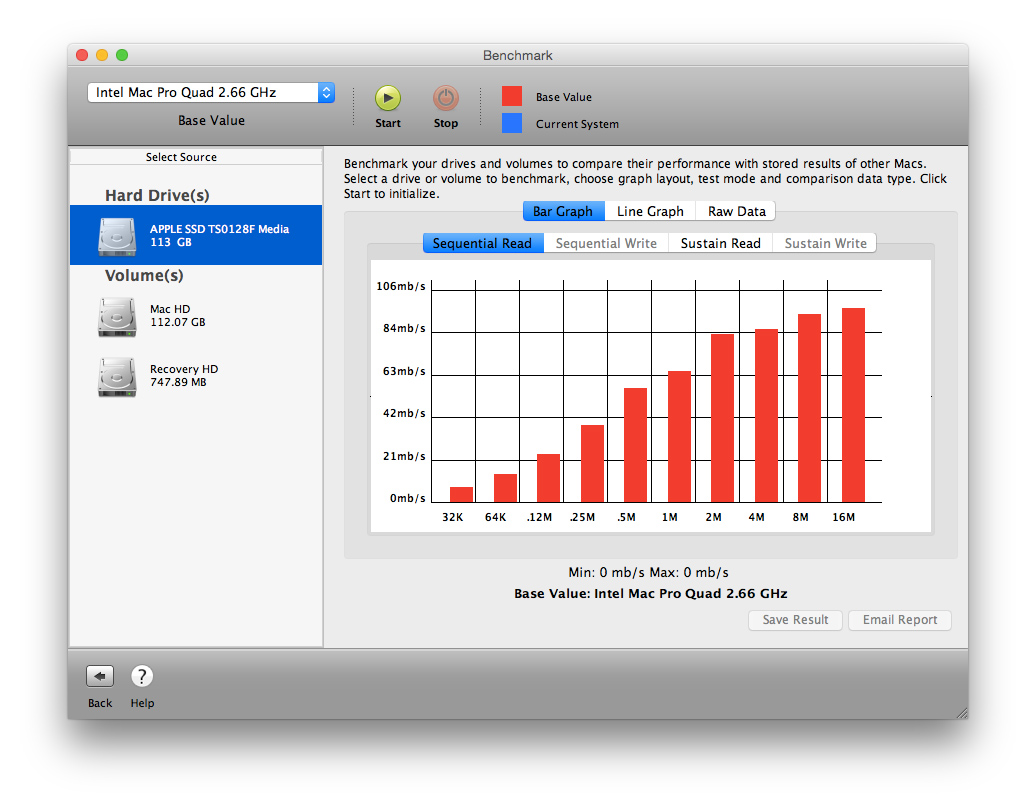This screenshot has width=1036, height=811.
Task: Go back using the Back arrow icon
Action: [100, 676]
